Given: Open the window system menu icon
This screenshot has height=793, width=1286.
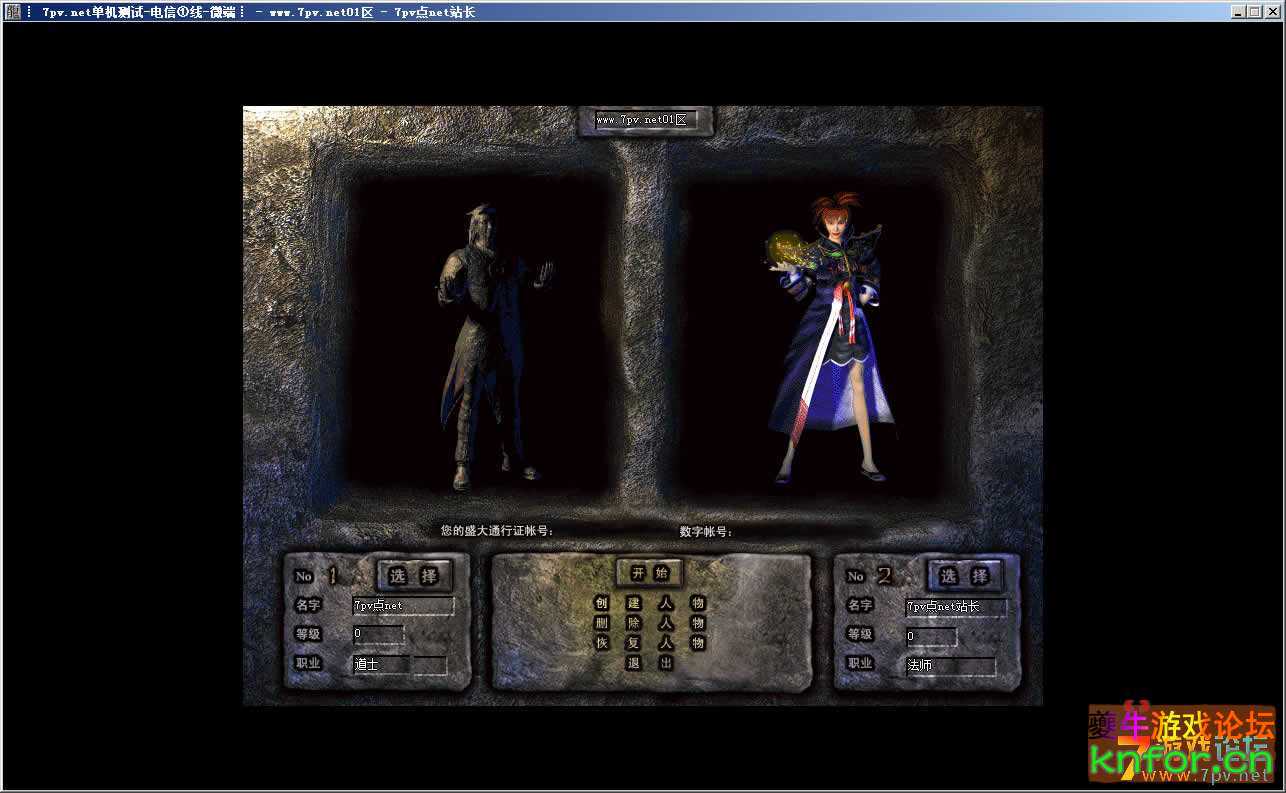Looking at the screenshot, I should coord(11,12).
